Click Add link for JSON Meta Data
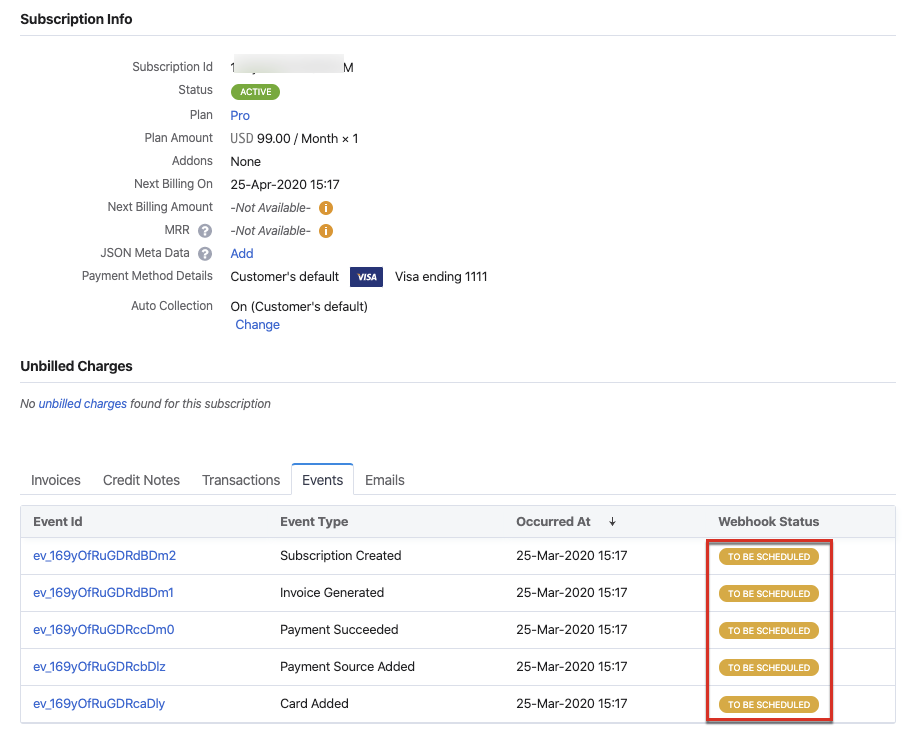906x732 pixels. coord(242,254)
